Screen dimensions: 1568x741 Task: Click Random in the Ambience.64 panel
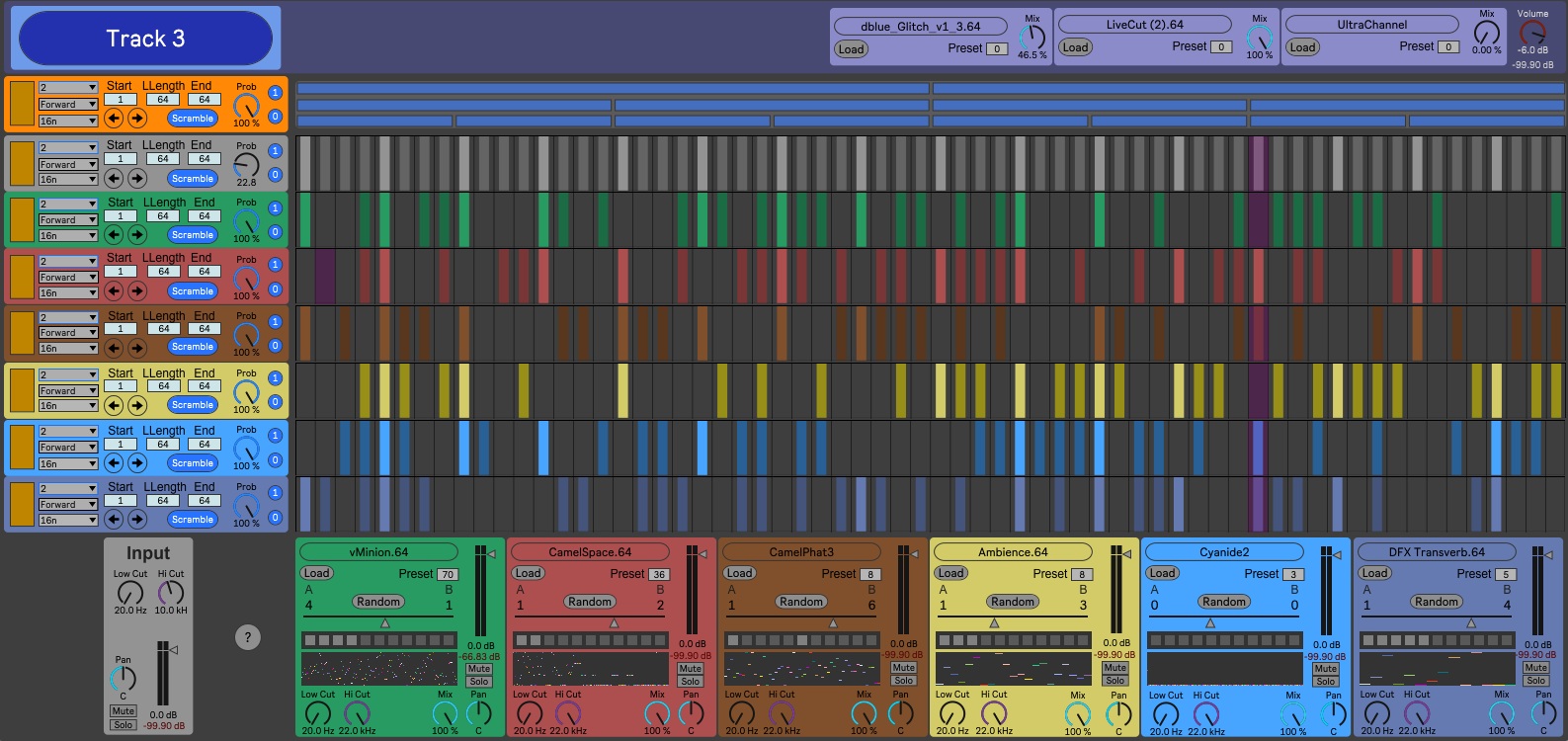click(x=1013, y=602)
